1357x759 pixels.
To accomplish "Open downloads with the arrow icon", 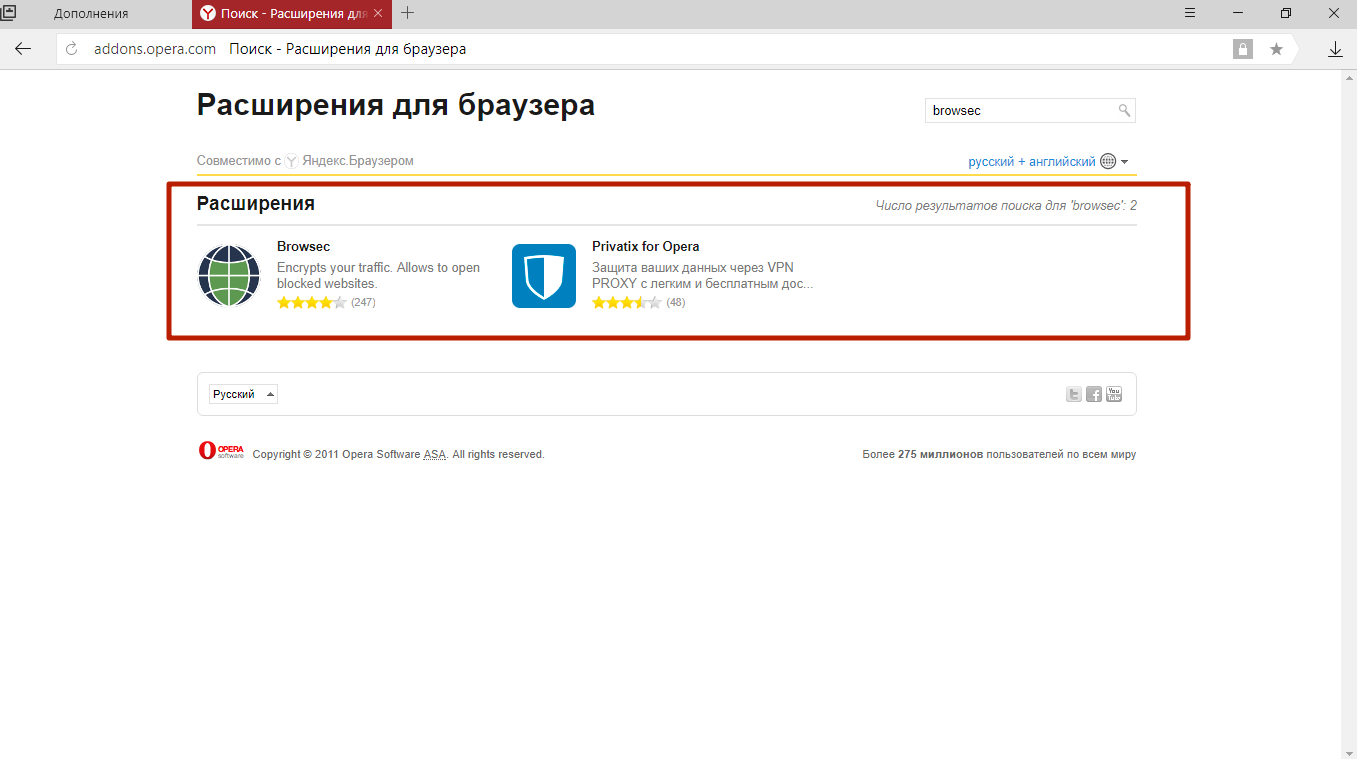I will [x=1335, y=49].
